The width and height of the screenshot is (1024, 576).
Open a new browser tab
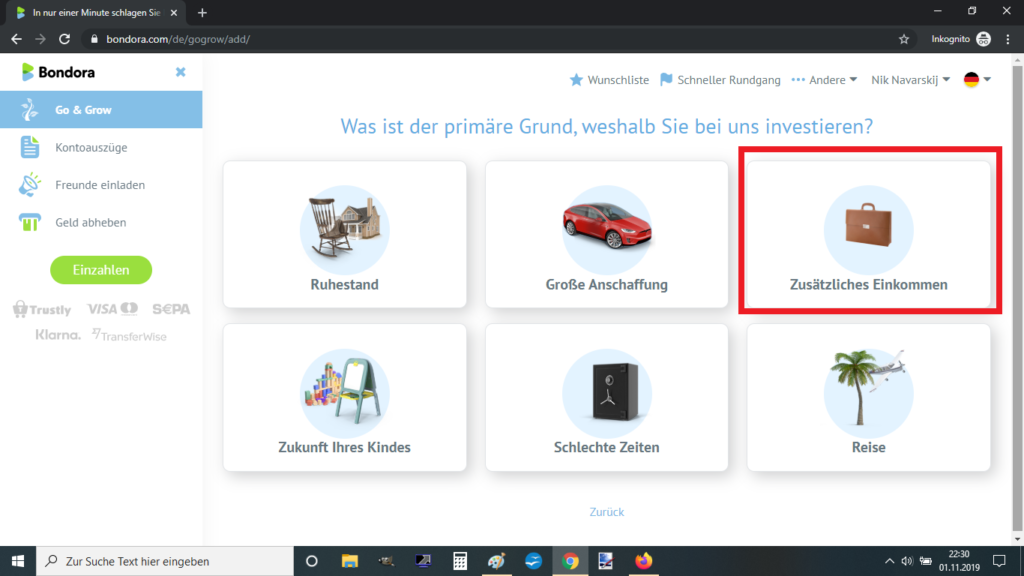202,12
